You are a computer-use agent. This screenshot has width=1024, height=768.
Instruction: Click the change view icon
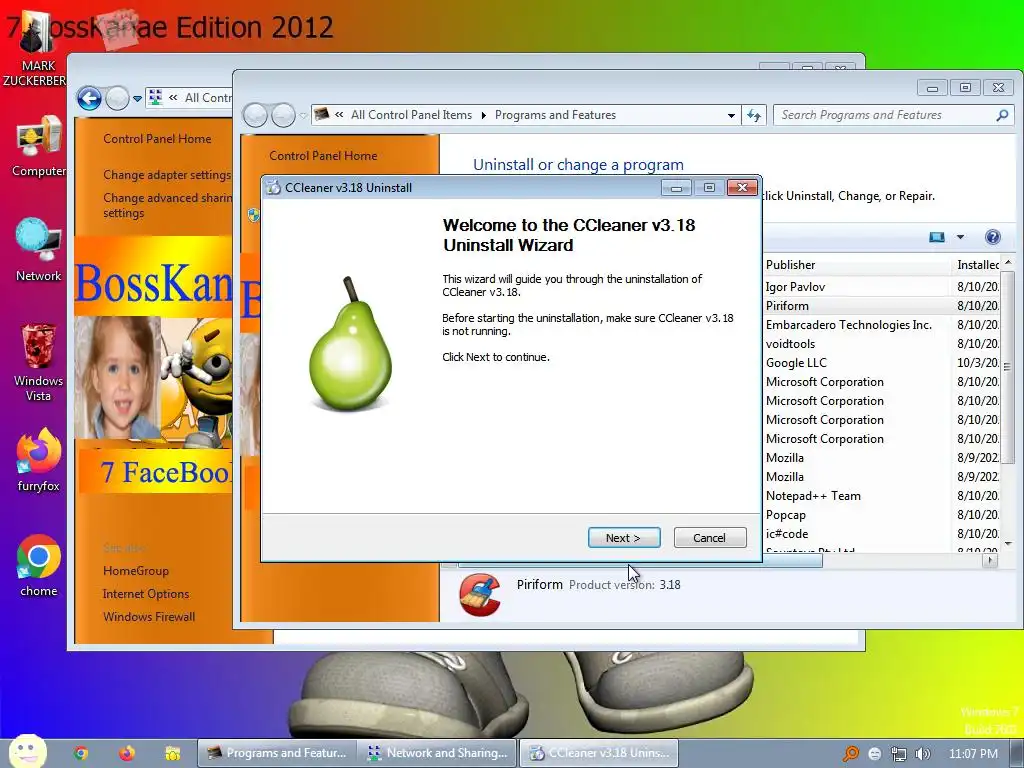coord(936,237)
